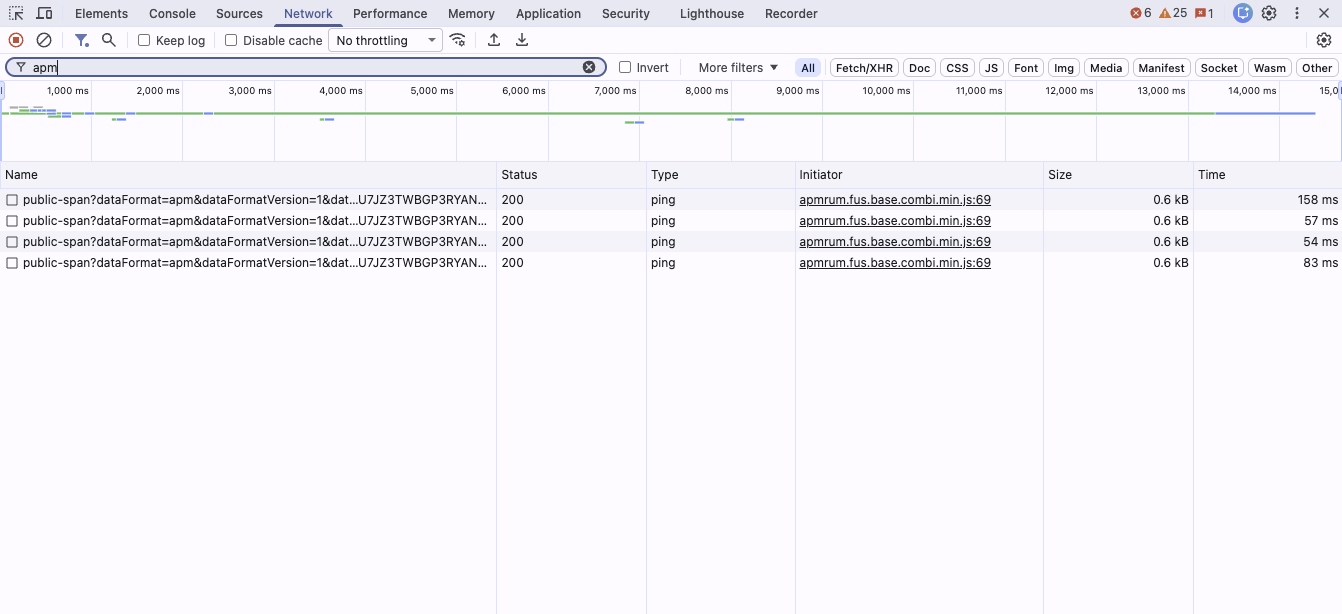Filter by Font requests
The image size is (1342, 614).
(x=1026, y=68)
